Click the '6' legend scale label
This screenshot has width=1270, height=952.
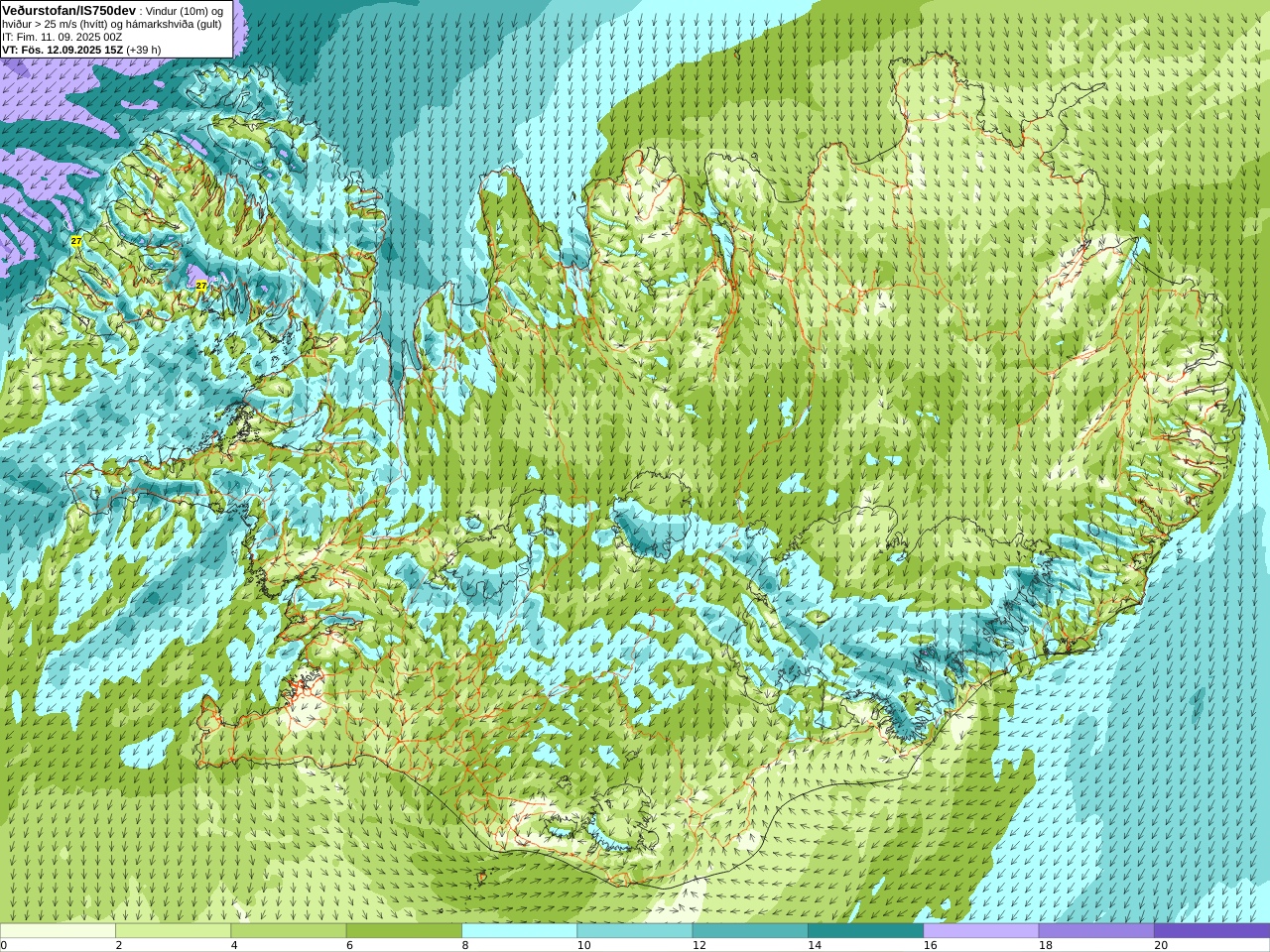(349, 946)
